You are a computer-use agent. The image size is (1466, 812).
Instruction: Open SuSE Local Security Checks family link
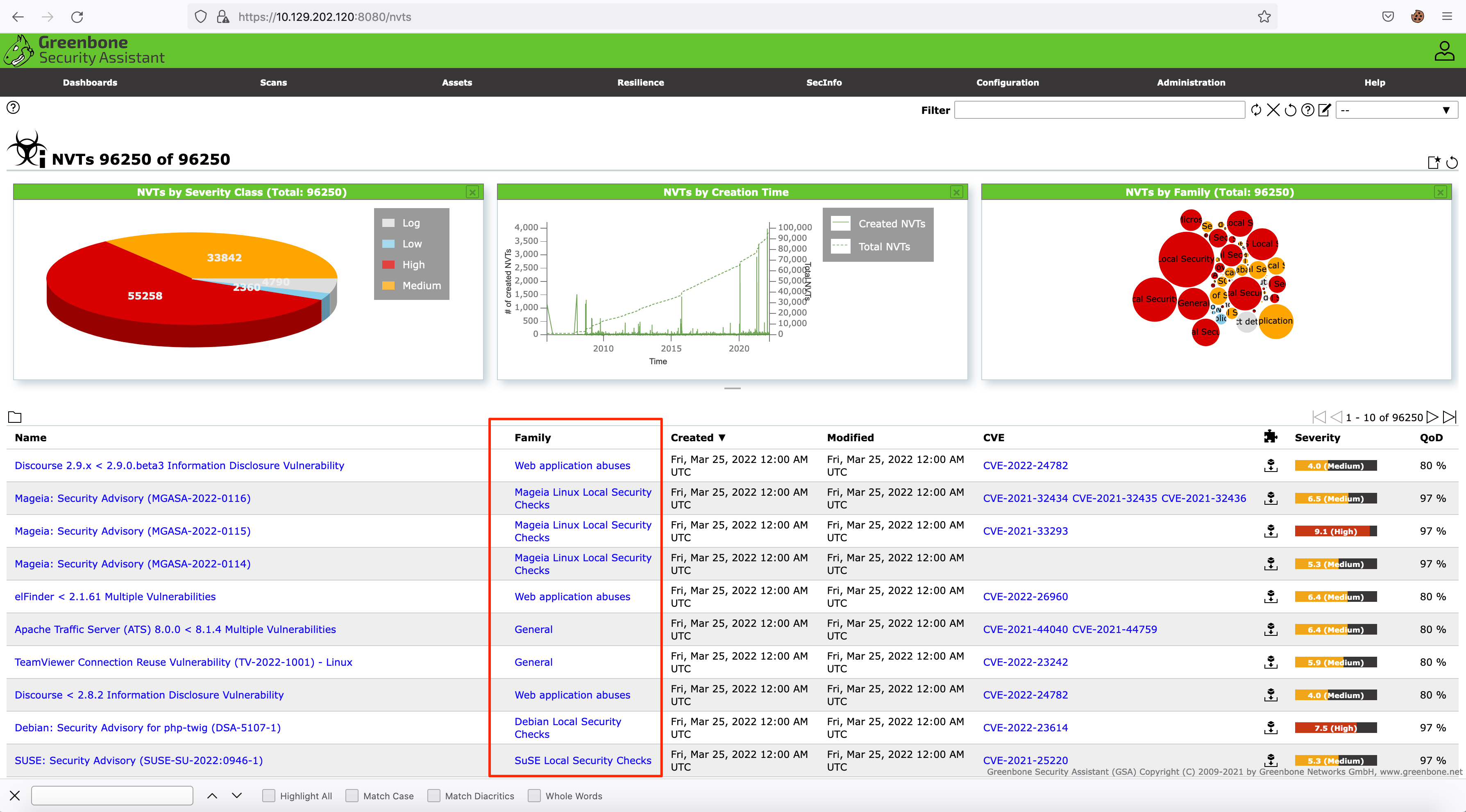(x=583, y=760)
